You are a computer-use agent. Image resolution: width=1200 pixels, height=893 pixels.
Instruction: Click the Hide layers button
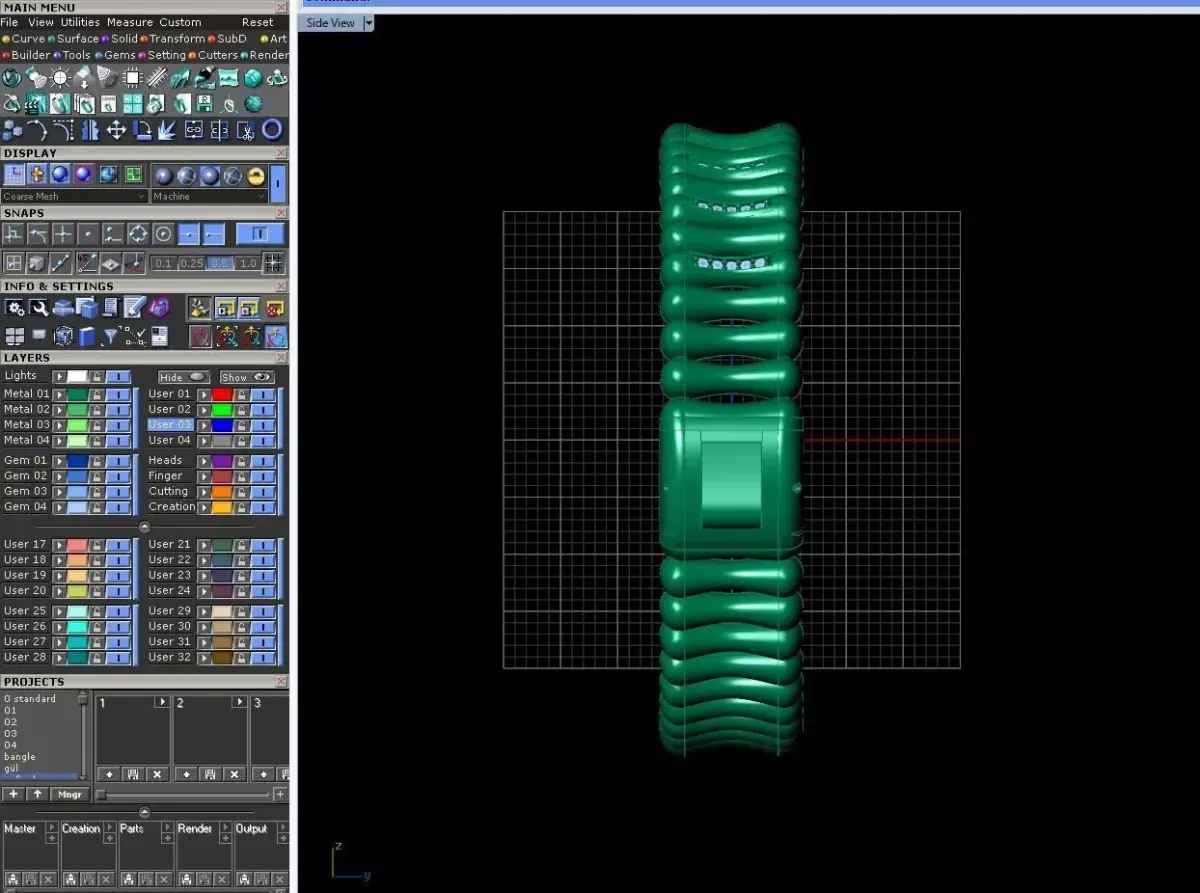(184, 377)
